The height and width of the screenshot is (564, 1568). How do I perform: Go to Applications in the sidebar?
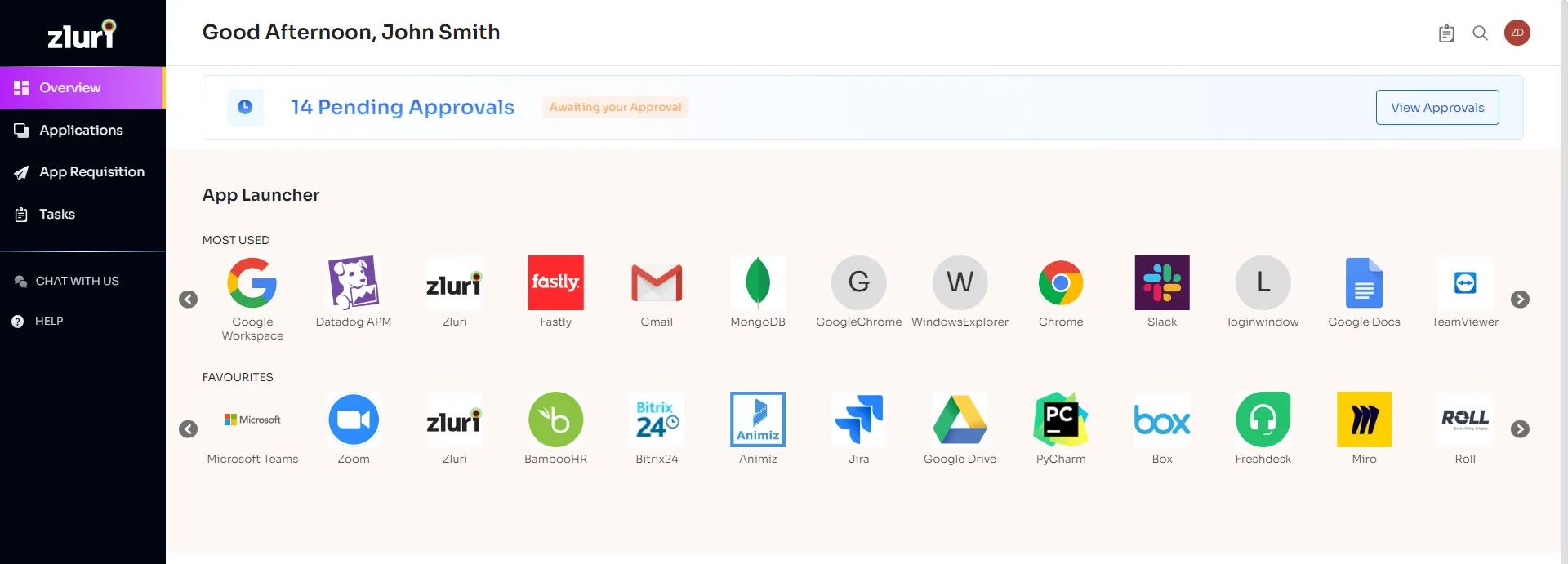click(82, 131)
